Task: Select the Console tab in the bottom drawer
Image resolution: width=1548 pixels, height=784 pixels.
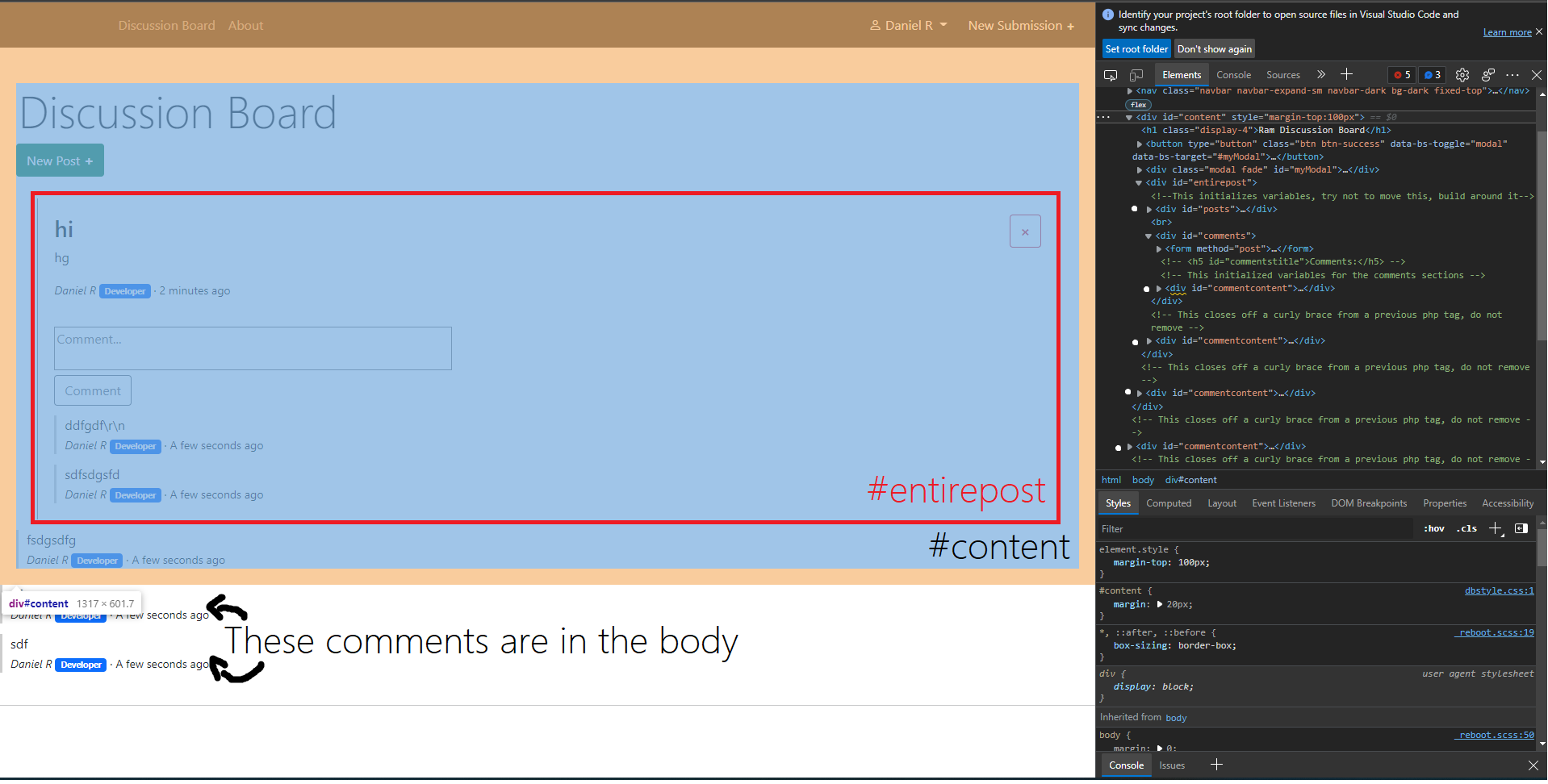Action: [x=1127, y=765]
